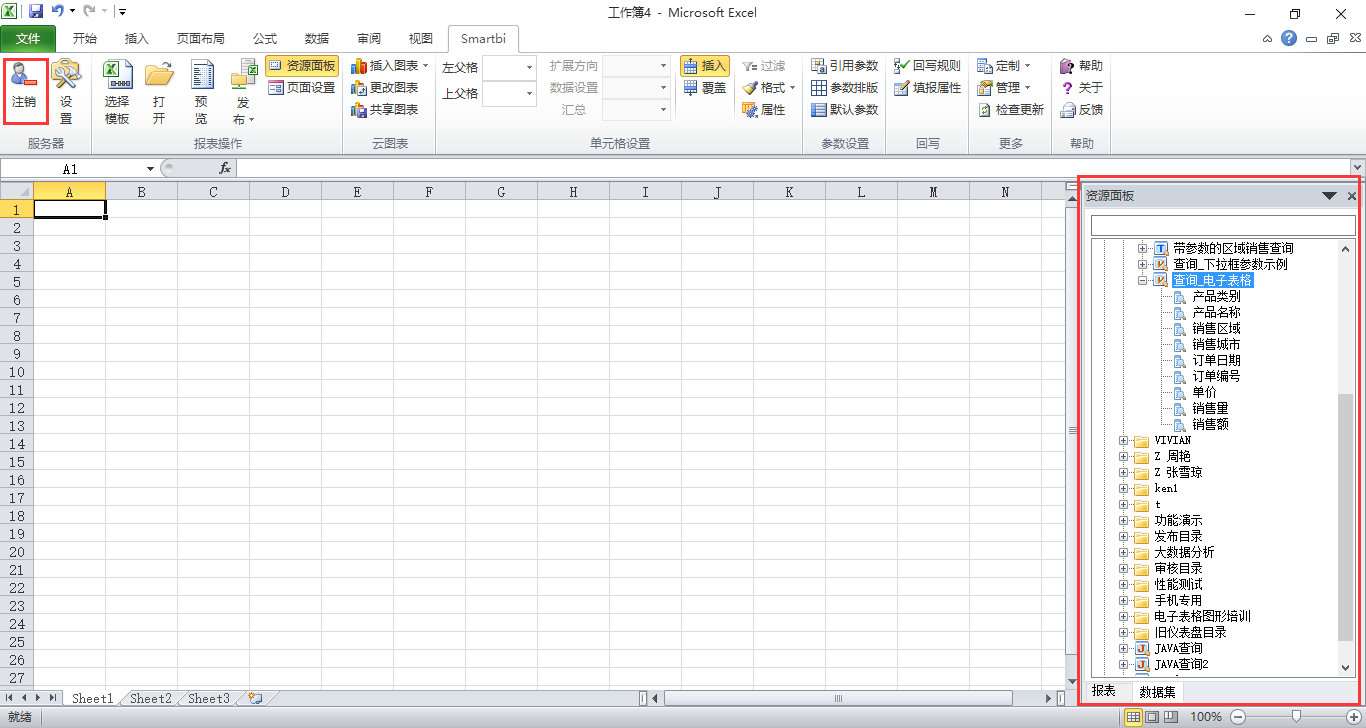Click 更改图表 change chart
The width and height of the screenshot is (1366, 728).
pyautogui.click(x=385, y=88)
